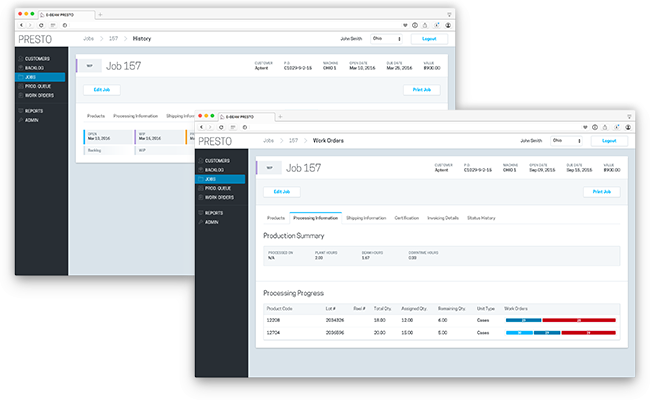Click Logout in back window
This screenshot has height=400, width=650.
[x=429, y=39]
